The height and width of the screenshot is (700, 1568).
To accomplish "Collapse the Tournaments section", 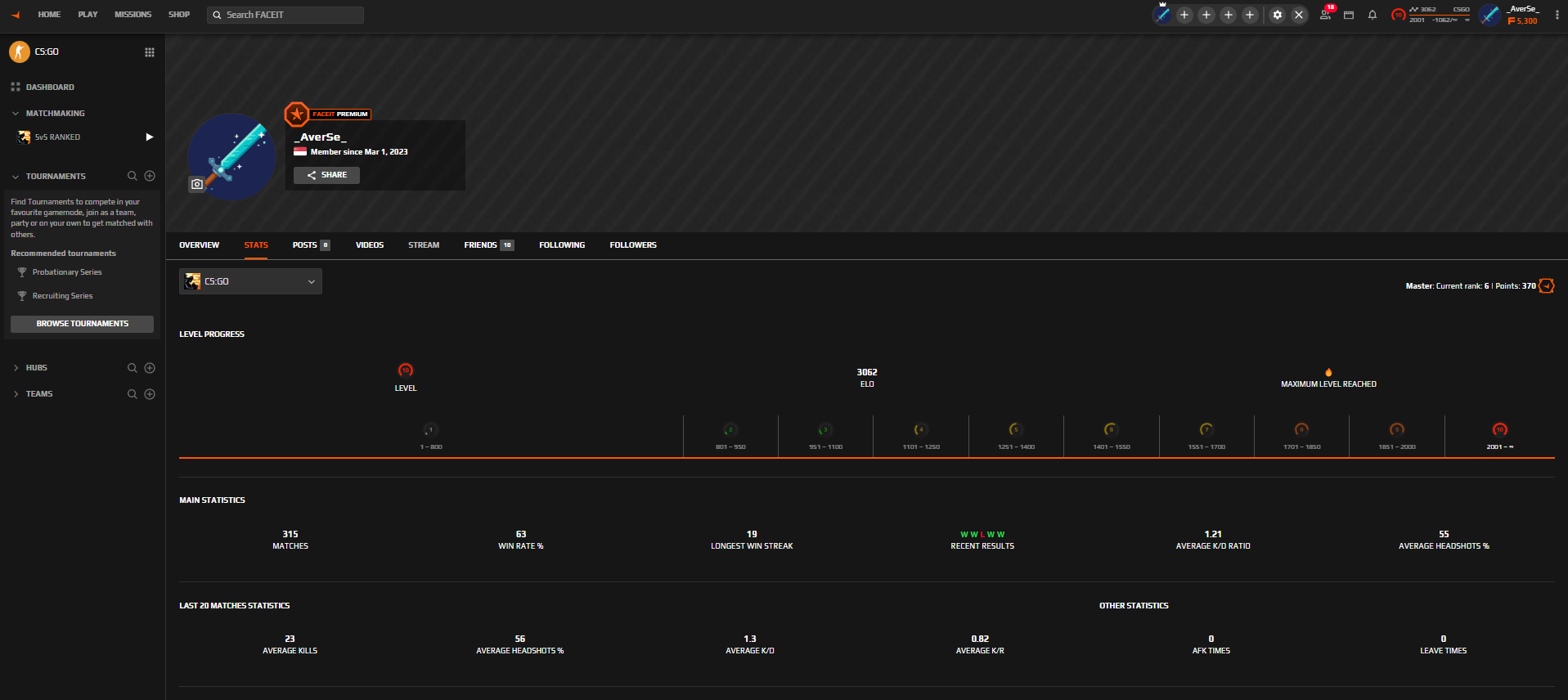I will [x=16, y=177].
